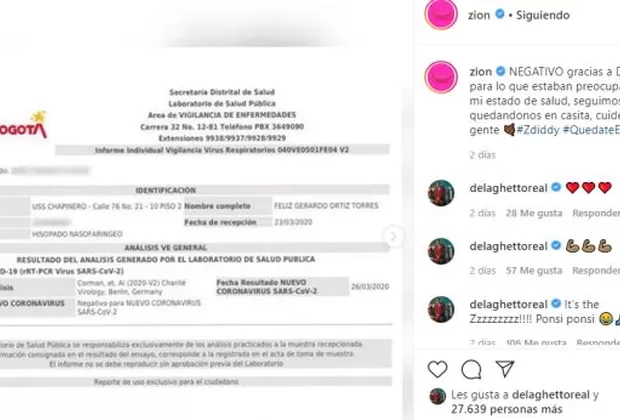The image size is (620, 420).
Task: Open delaghettoreal's avatar on the hearts comment
Action: click(x=441, y=193)
